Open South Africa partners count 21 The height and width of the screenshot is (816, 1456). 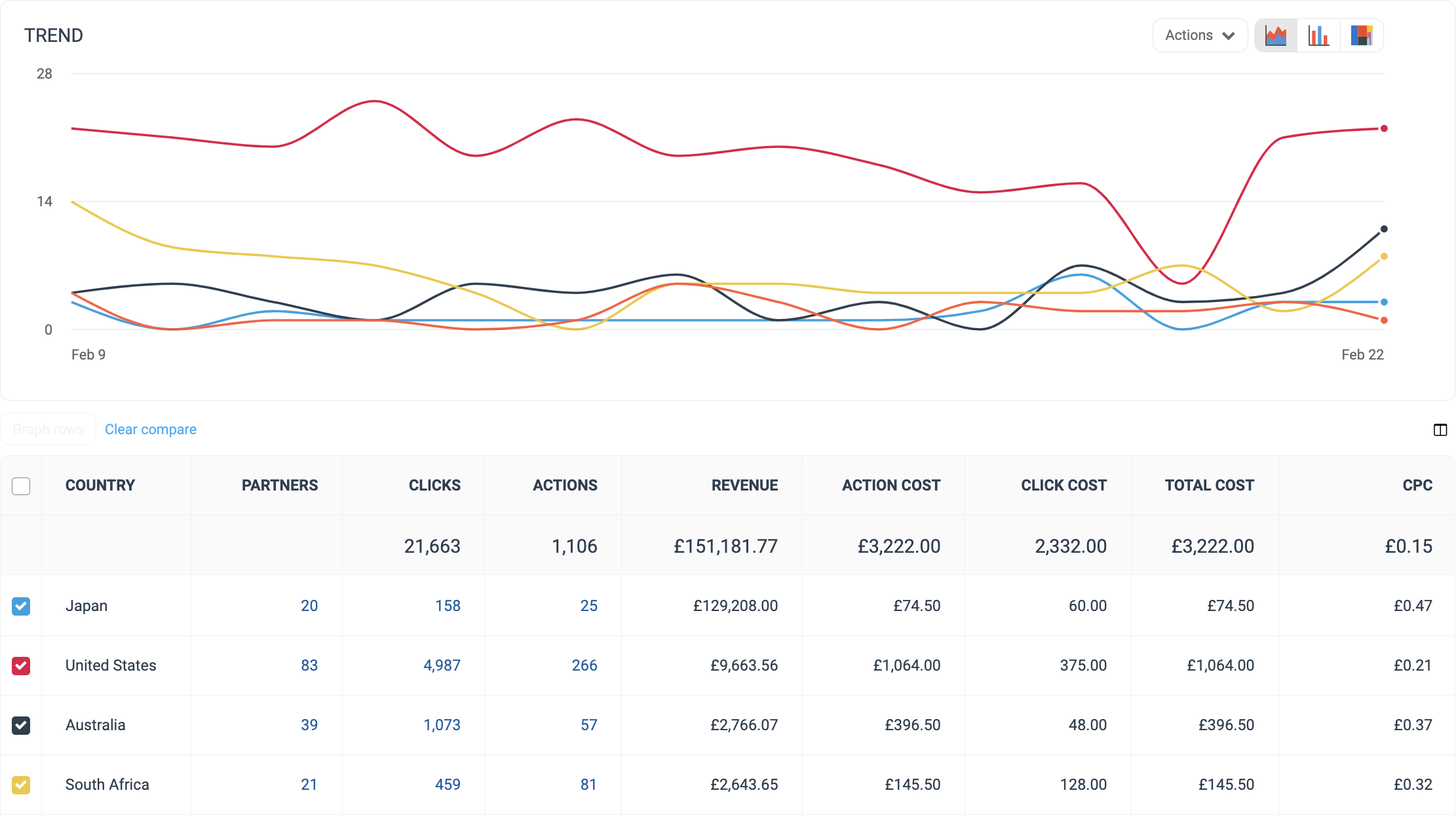point(309,785)
